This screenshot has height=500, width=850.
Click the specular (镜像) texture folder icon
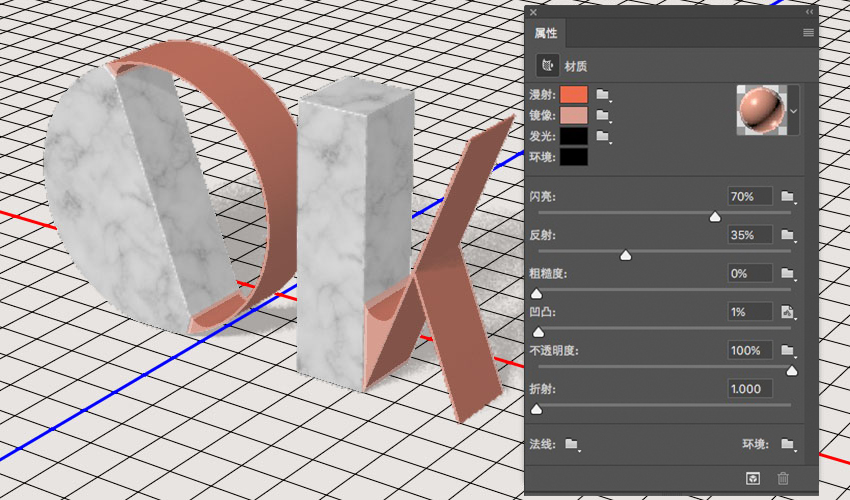pyautogui.click(x=603, y=115)
